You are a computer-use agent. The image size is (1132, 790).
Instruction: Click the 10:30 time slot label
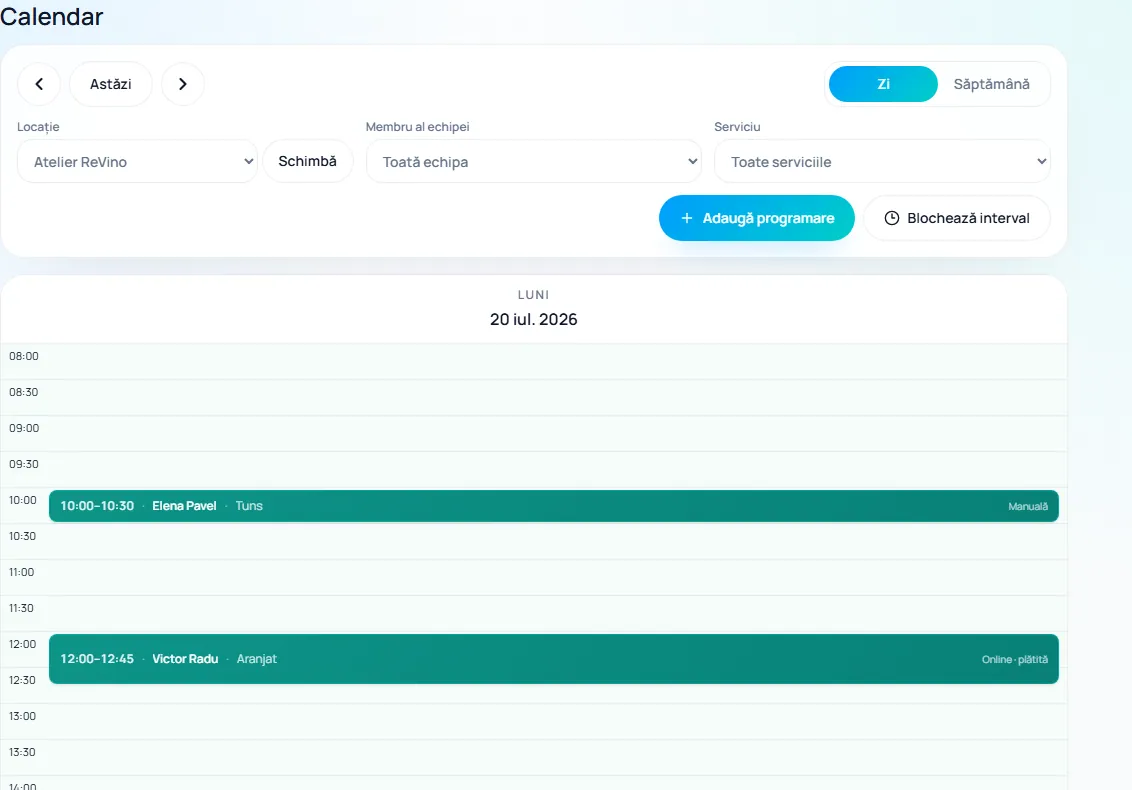pos(22,536)
